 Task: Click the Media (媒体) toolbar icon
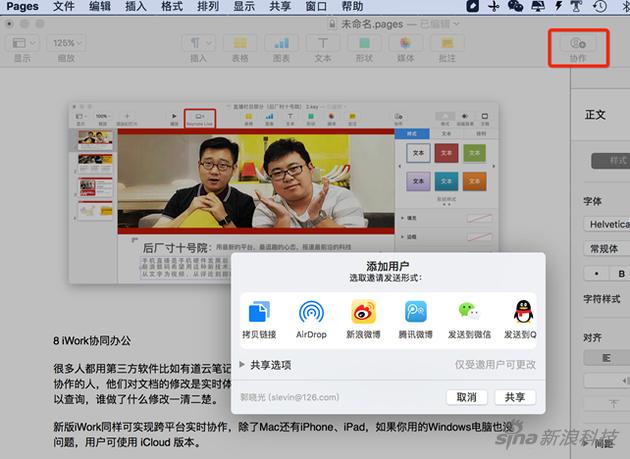point(406,43)
